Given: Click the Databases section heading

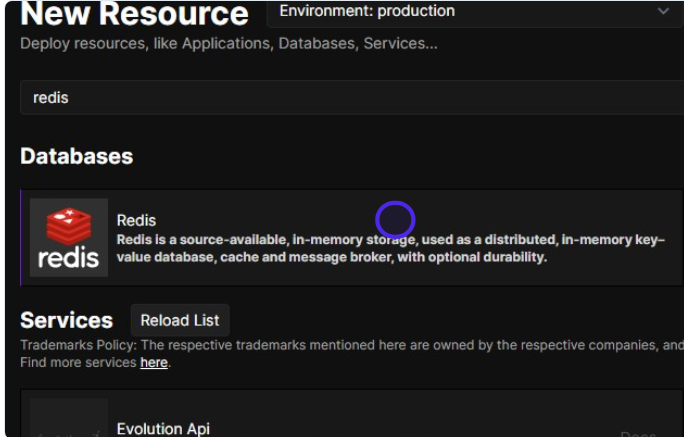Looking at the screenshot, I should 76,156.
